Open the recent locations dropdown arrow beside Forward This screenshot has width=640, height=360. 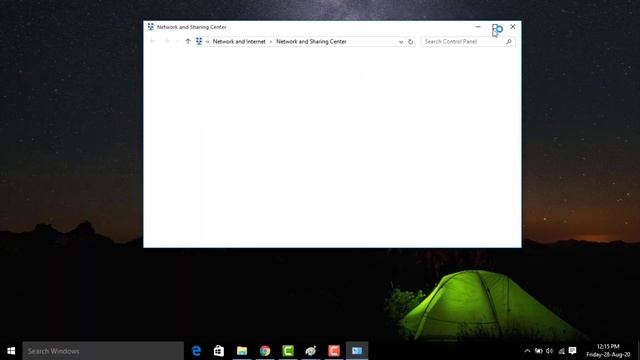177,42
